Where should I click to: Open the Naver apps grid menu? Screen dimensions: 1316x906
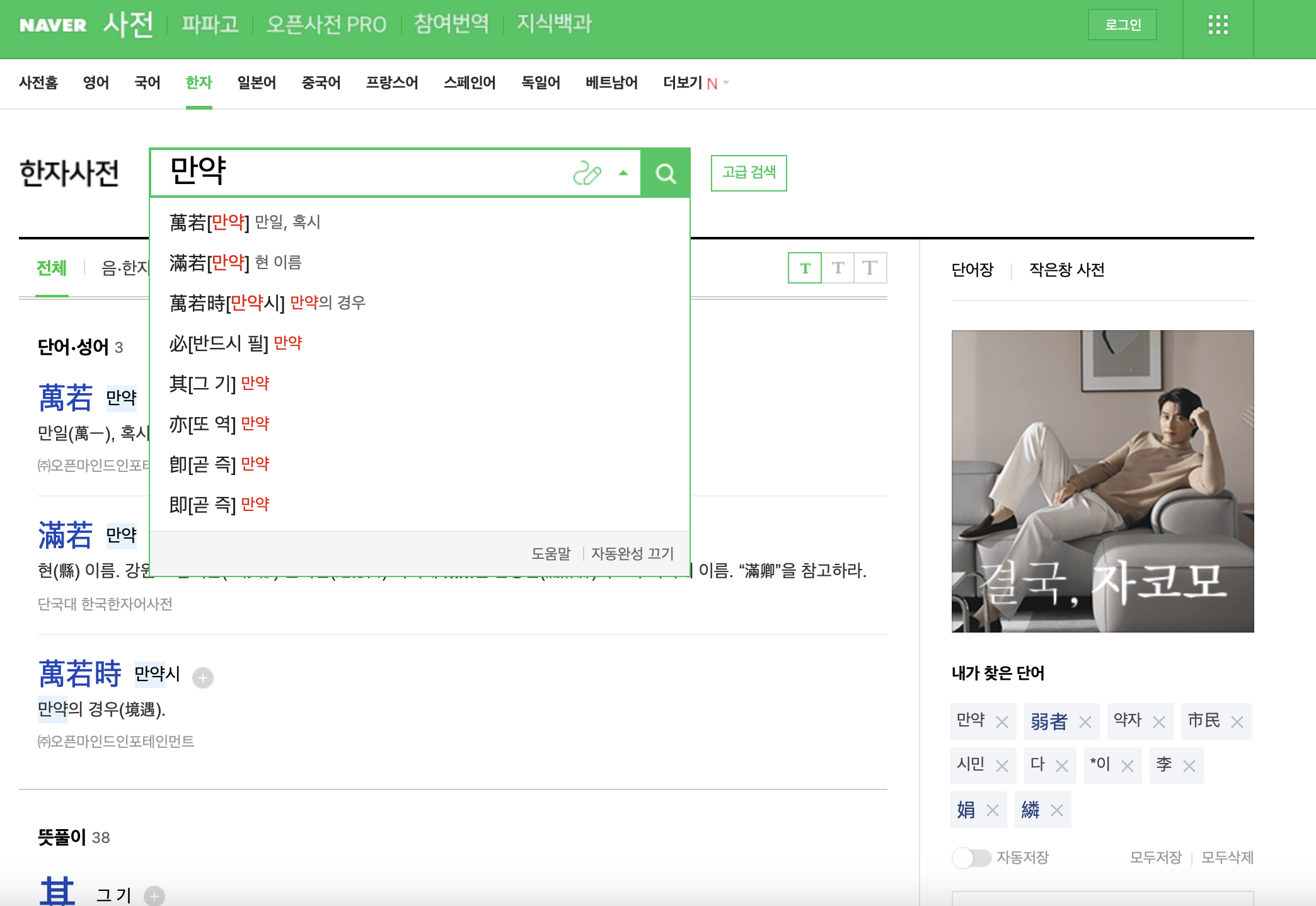pos(1218,25)
